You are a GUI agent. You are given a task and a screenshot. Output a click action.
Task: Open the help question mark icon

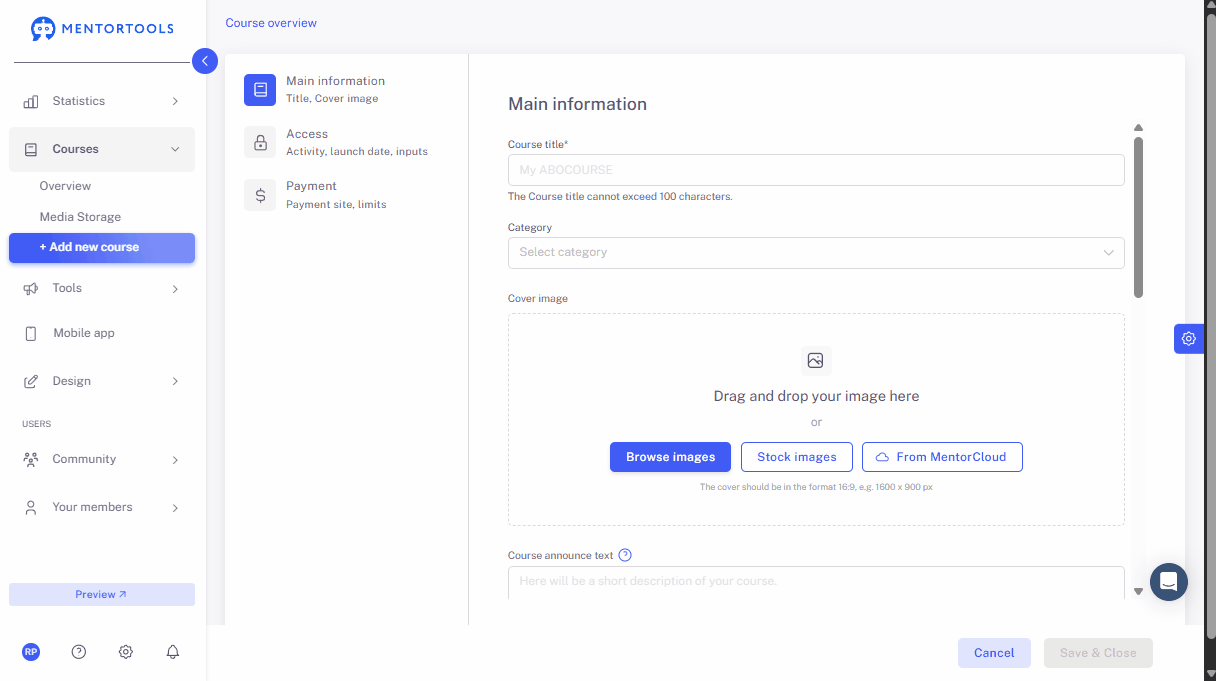point(79,652)
